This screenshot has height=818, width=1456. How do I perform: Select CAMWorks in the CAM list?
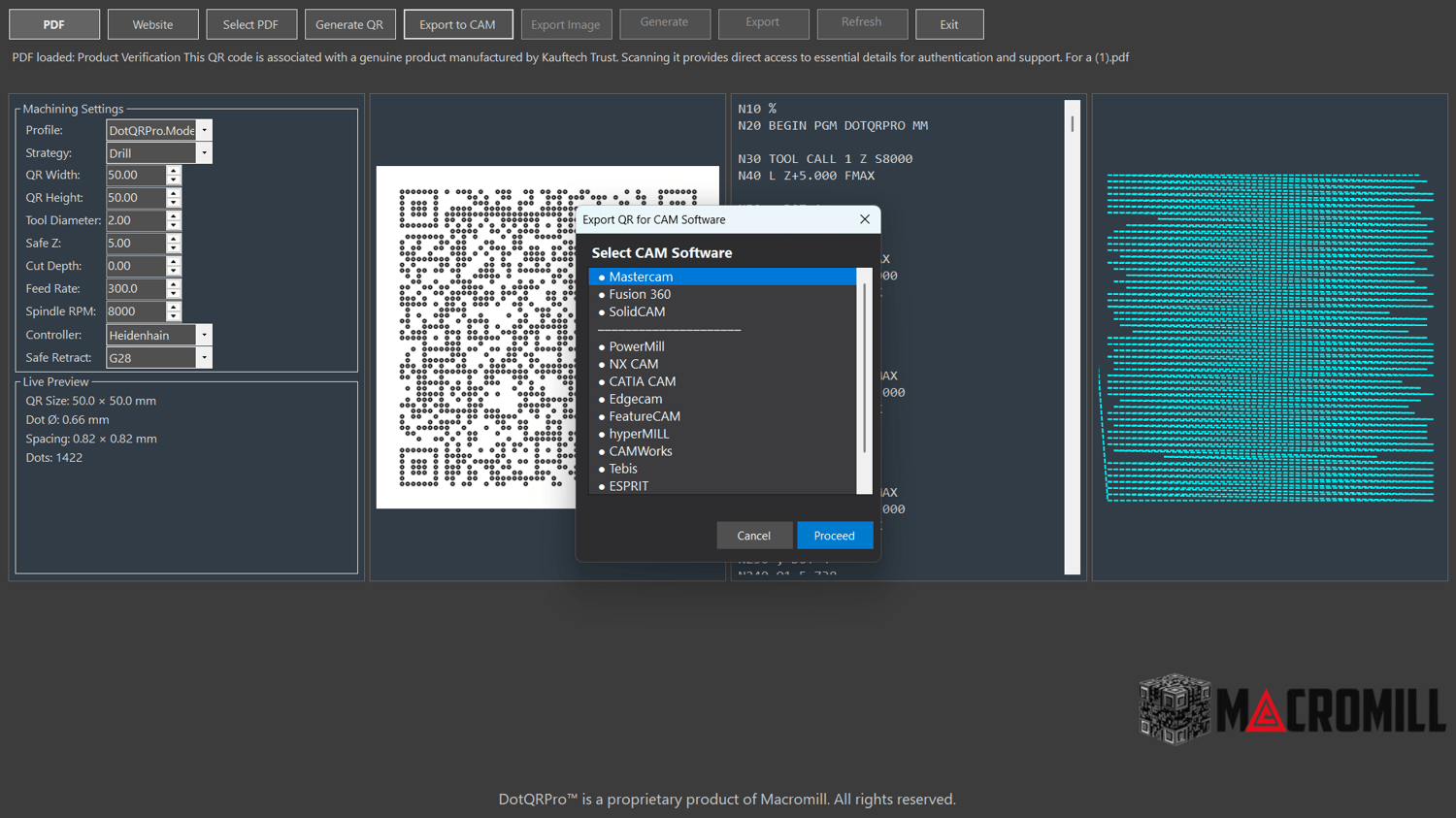722,451
